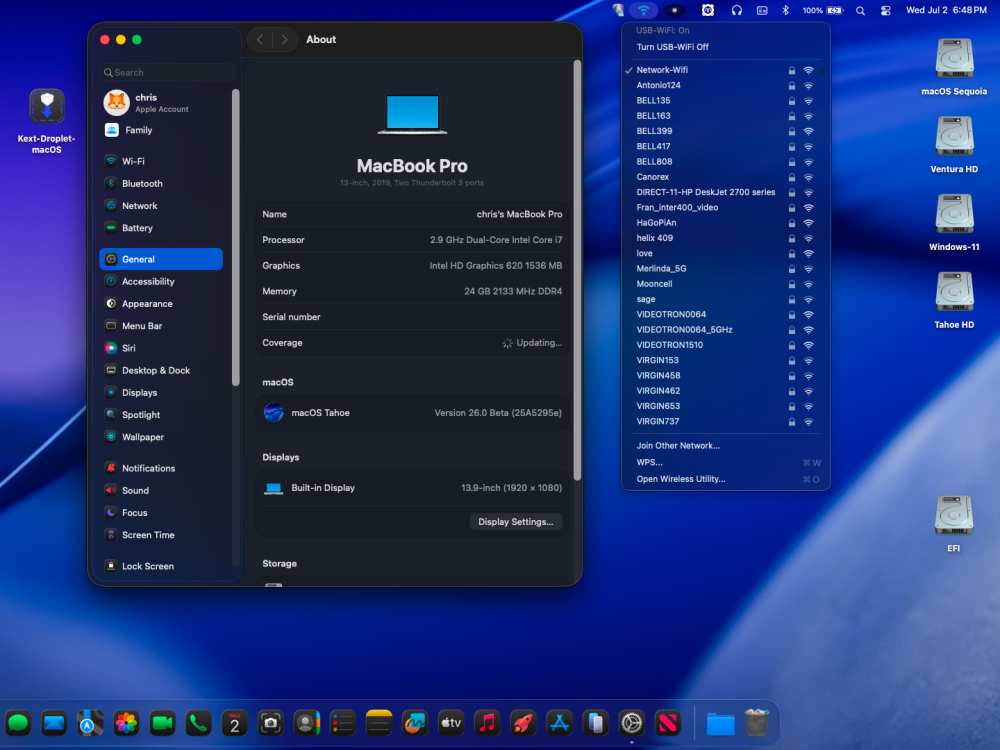Open Bluetooth settings in sidebar
The image size is (1000, 750).
pyautogui.click(x=161, y=184)
